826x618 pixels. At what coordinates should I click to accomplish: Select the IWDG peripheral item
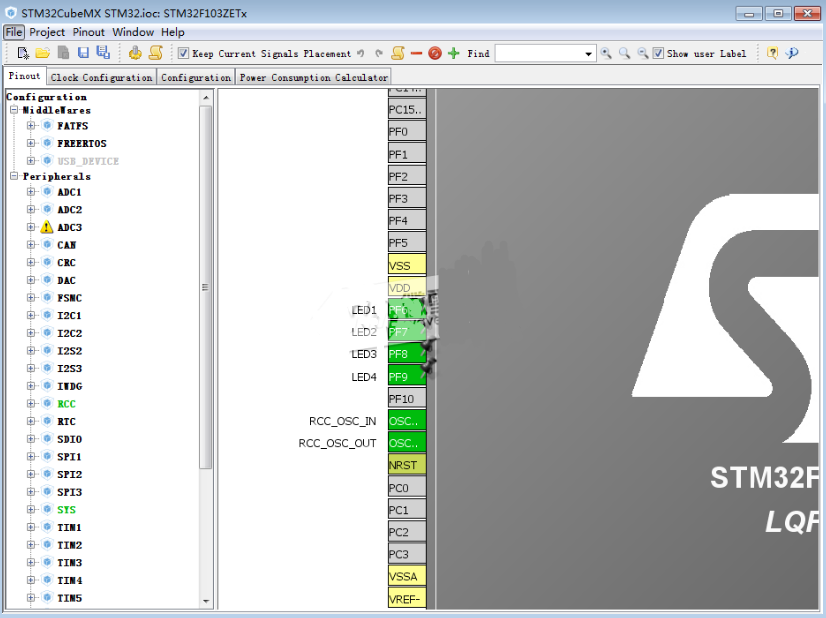(x=70, y=386)
